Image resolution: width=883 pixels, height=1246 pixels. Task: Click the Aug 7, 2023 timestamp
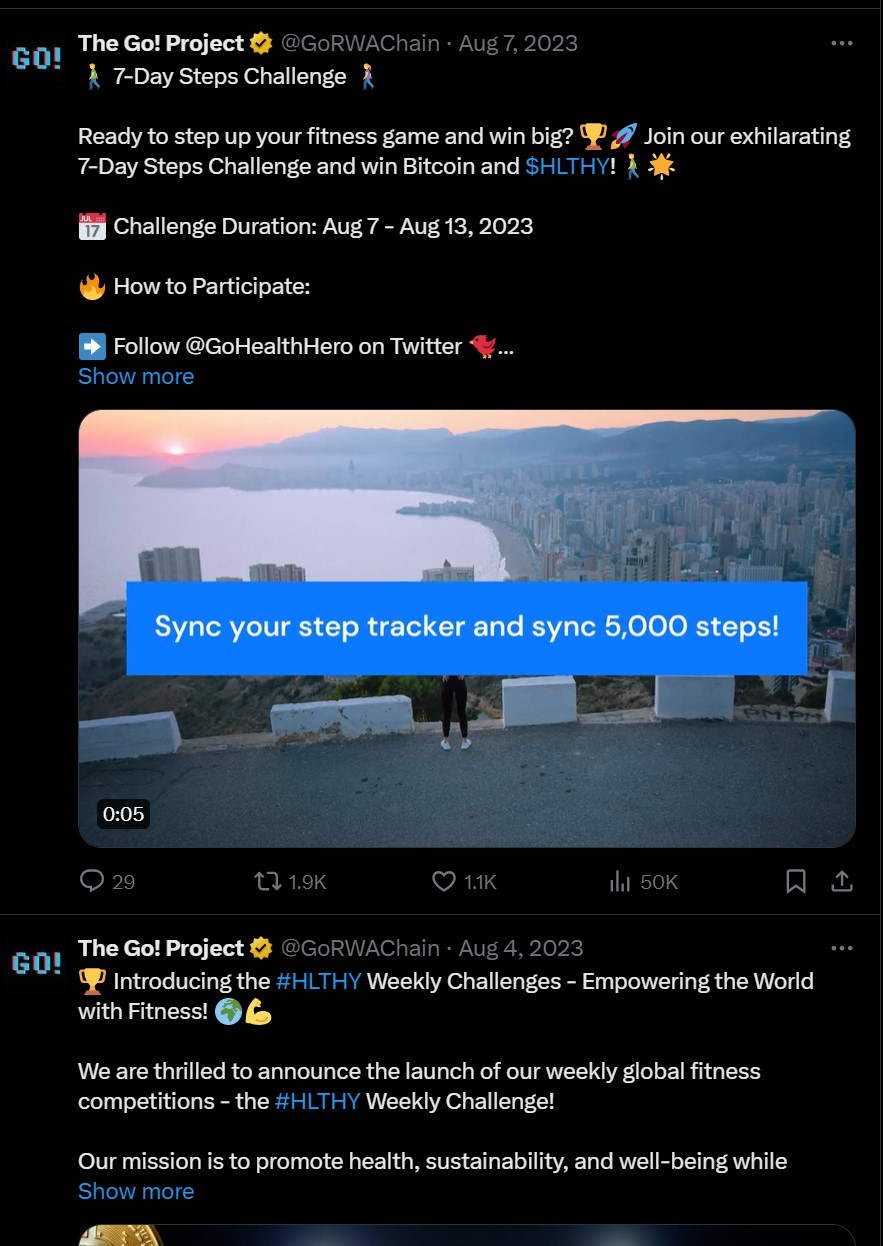(x=518, y=43)
